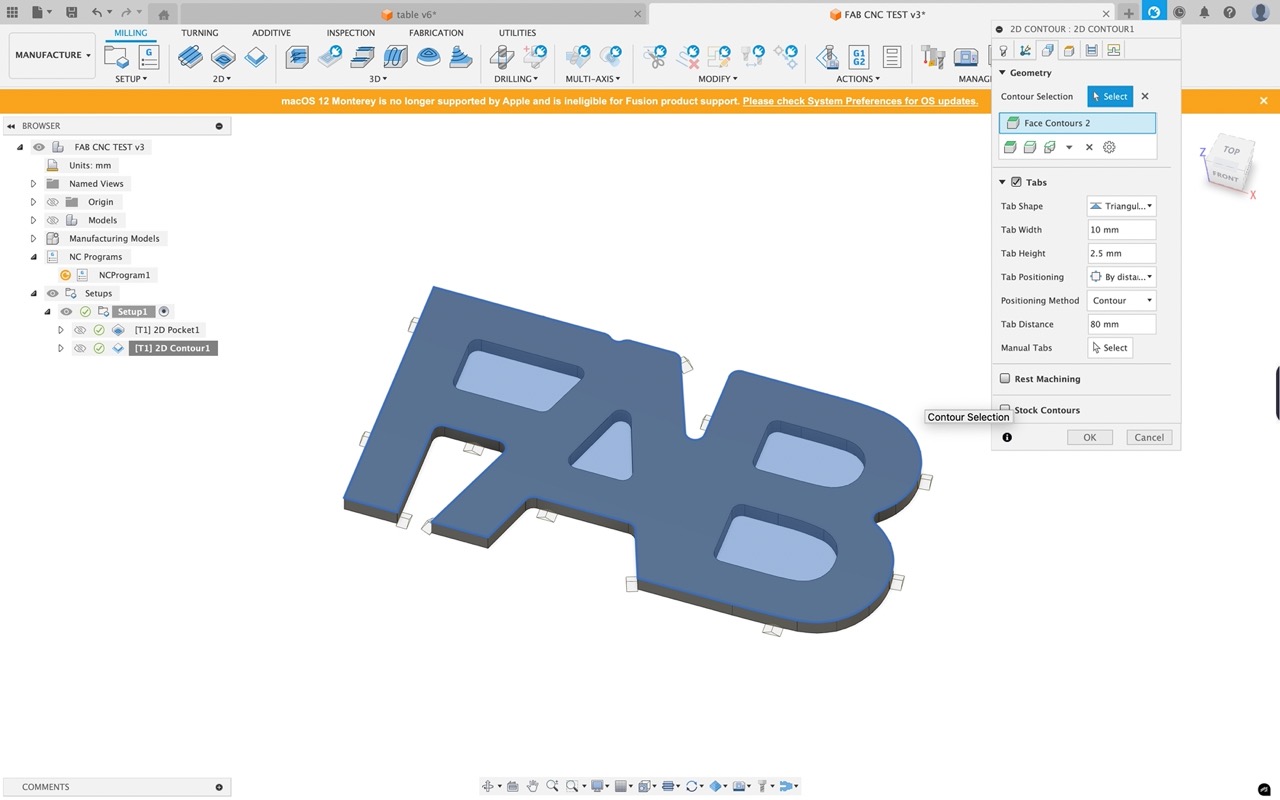Open the MANUFACTURE workspace dropdown
Image resolution: width=1280 pixels, height=800 pixels.
[53, 55]
